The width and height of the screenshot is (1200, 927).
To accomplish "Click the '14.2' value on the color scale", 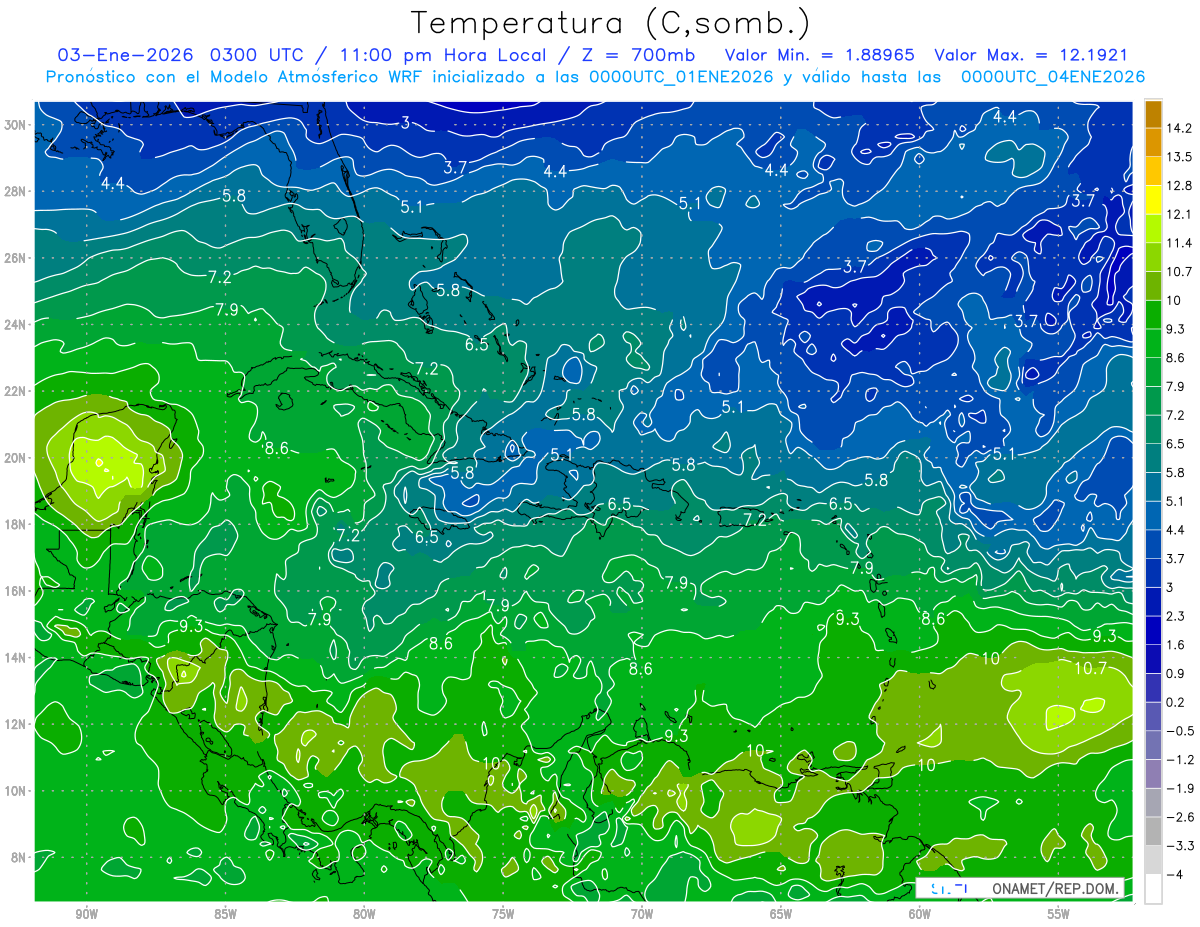I will click(1179, 128).
